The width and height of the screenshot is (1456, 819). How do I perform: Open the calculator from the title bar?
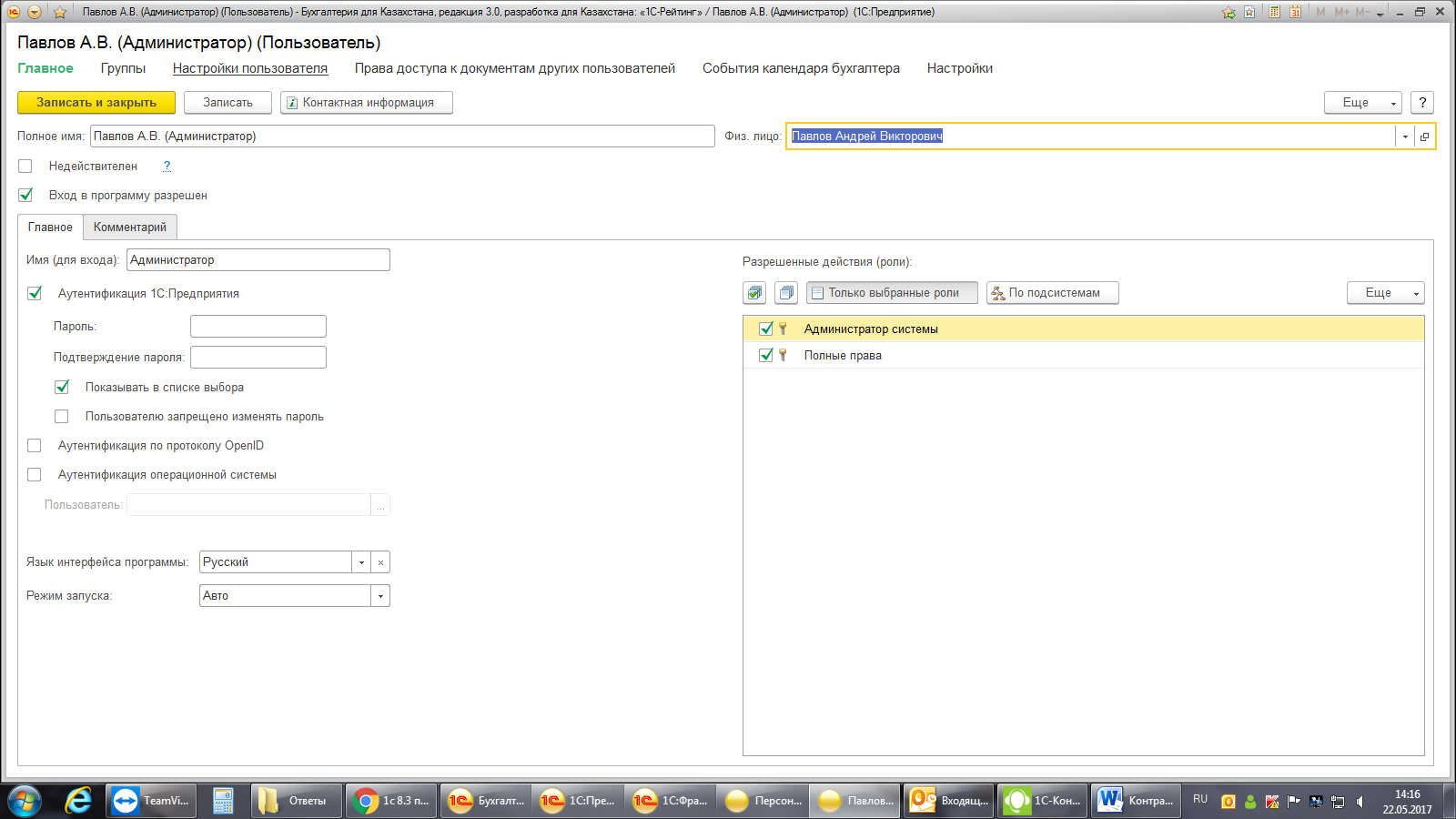[x=1275, y=12]
